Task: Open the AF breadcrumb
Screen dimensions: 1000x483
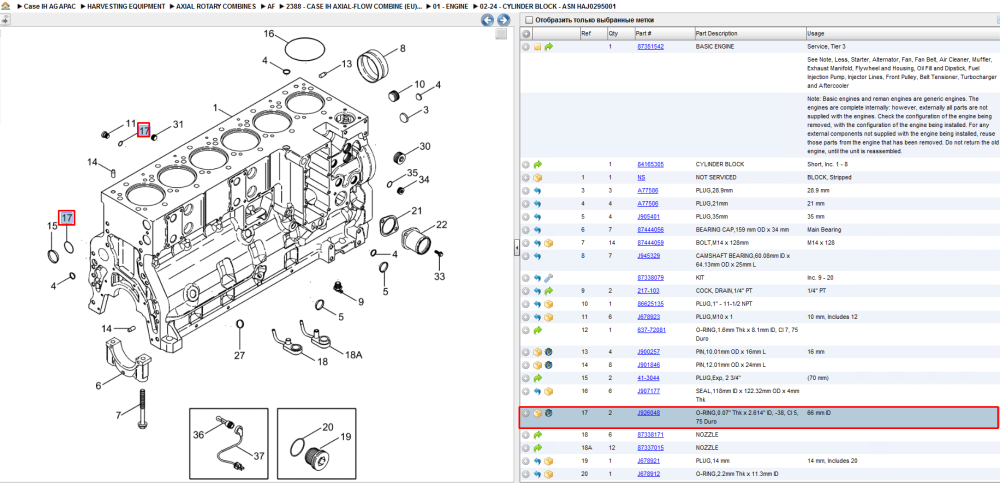Action: pyautogui.click(x=272, y=6)
